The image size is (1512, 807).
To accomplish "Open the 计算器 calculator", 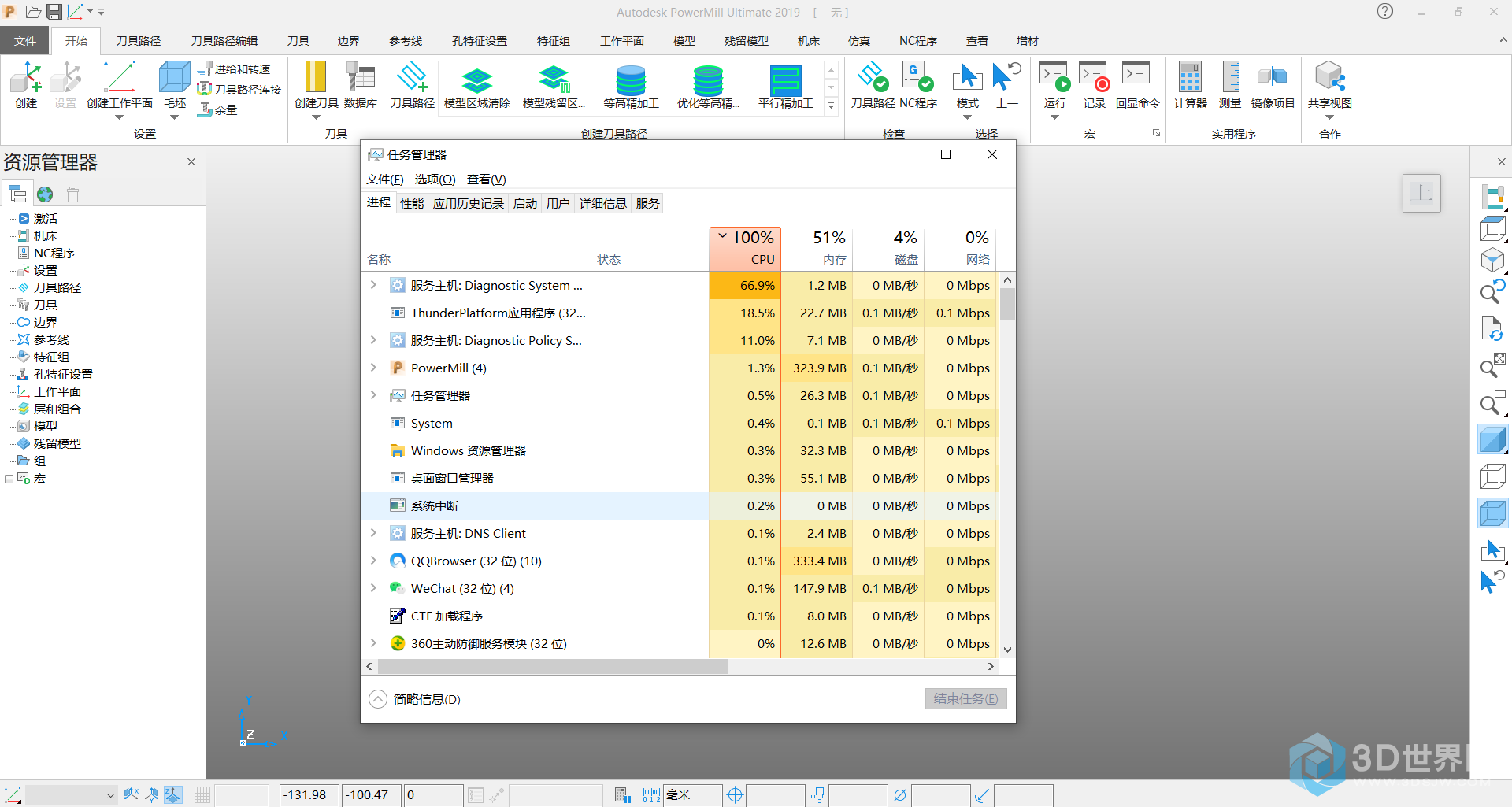I will click(x=1190, y=86).
